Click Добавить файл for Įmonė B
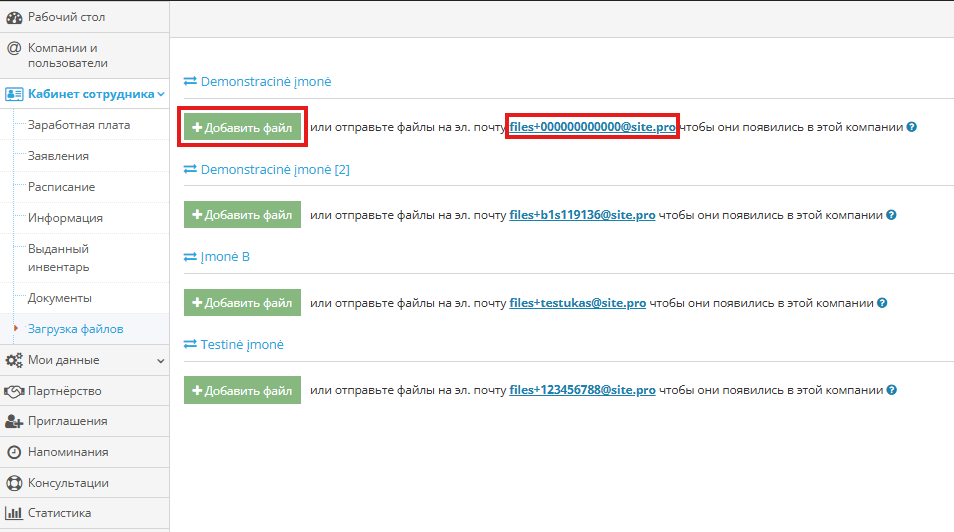This screenshot has width=954, height=532. [242, 303]
